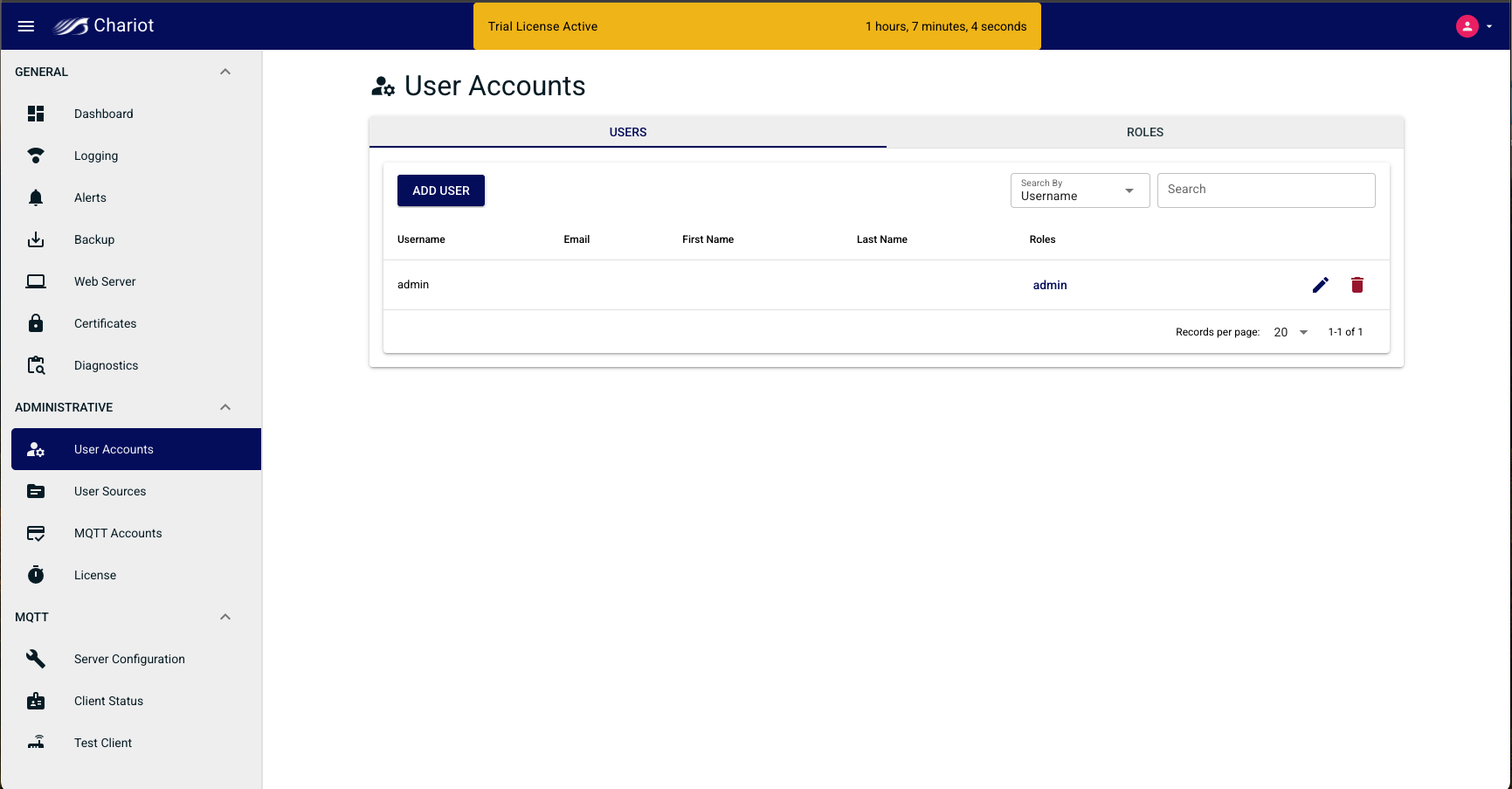This screenshot has width=1512, height=789.
Task: Click the License stopwatch icon
Action: [x=36, y=575]
